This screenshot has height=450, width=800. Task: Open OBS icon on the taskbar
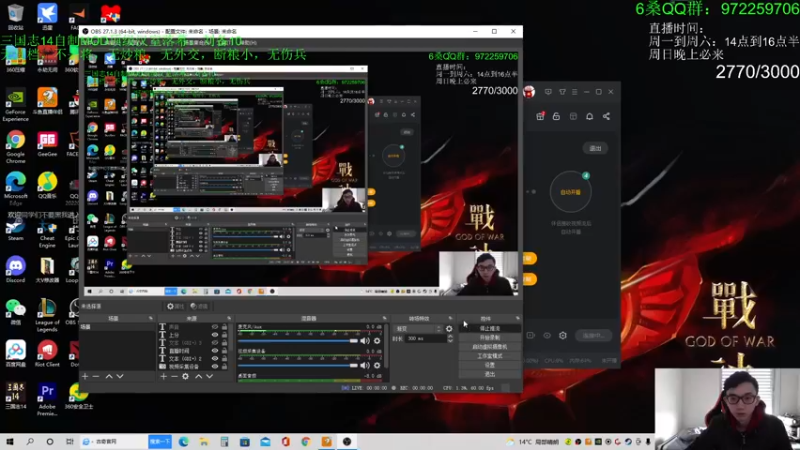[x=347, y=442]
